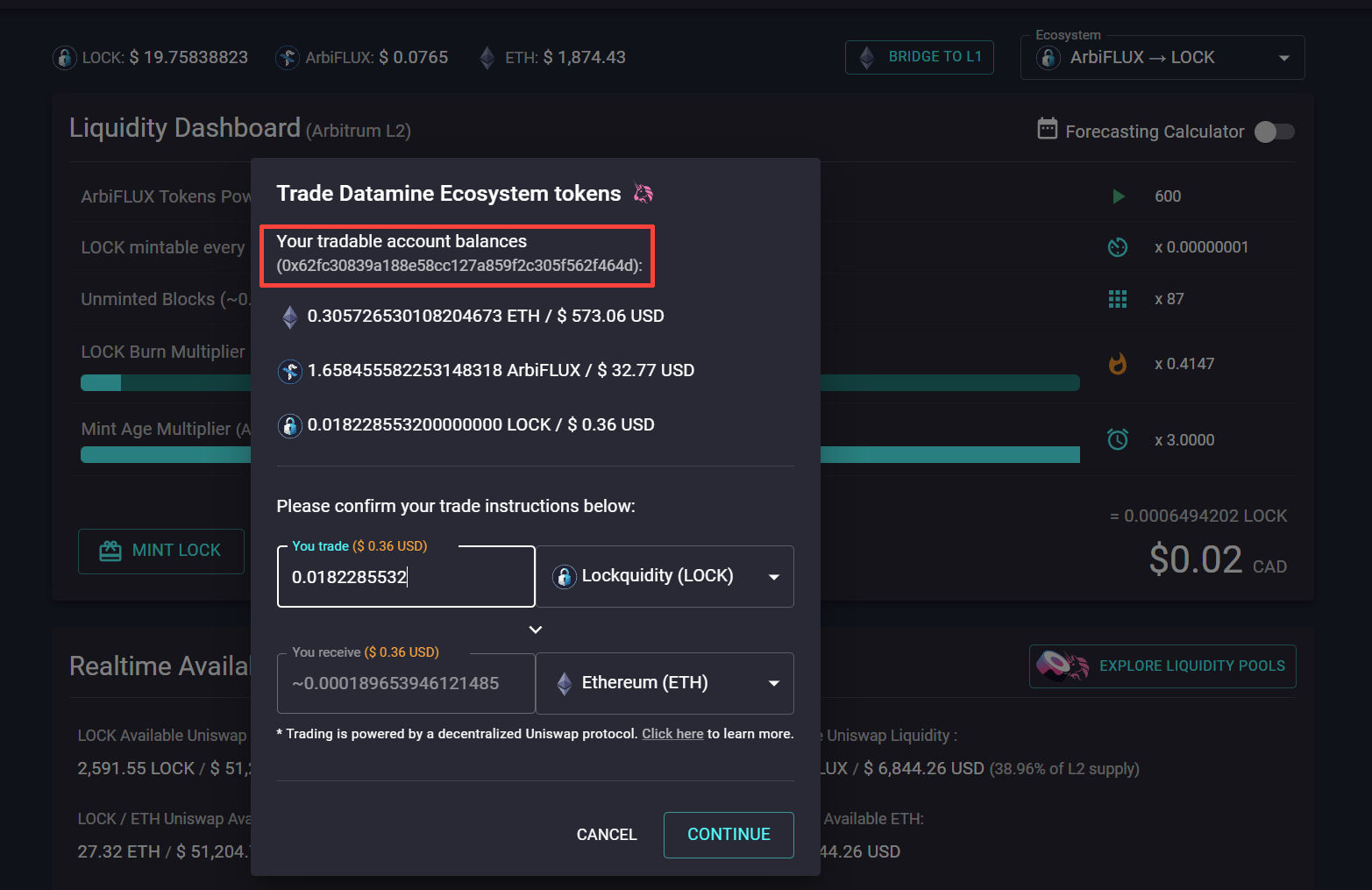This screenshot has width=1372, height=890.
Task: Open the Ecosystem ArbiFLUX → LOCK dropdown
Action: pyautogui.click(x=1162, y=58)
